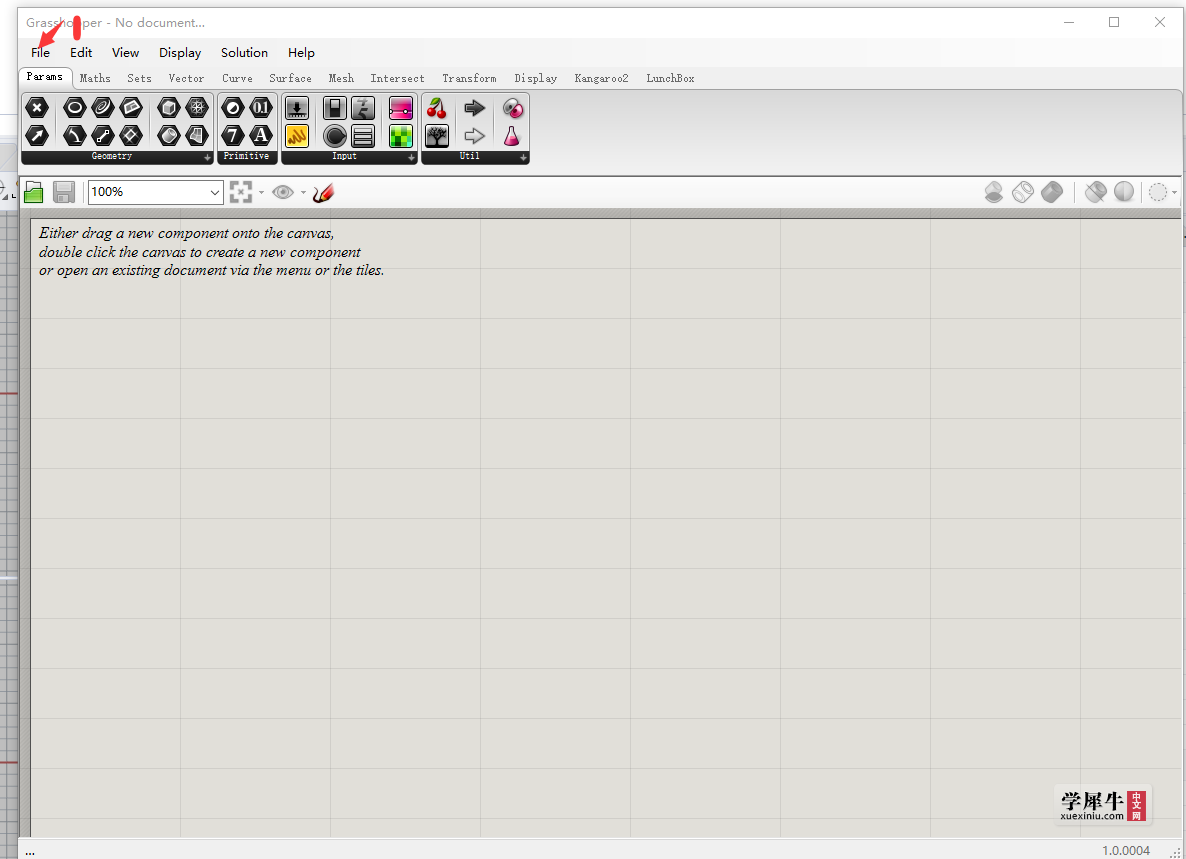1186x859 pixels.
Task: Select the Line parameter icon
Action: pyautogui.click(x=103, y=135)
